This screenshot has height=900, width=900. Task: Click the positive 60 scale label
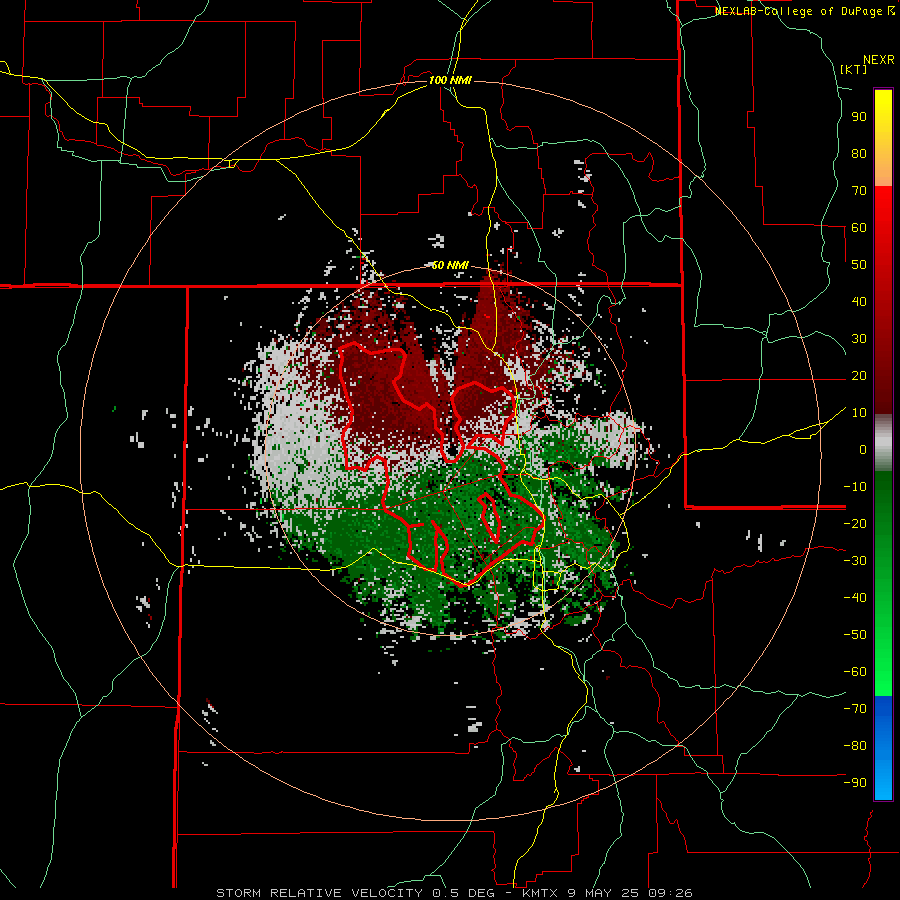tap(859, 227)
